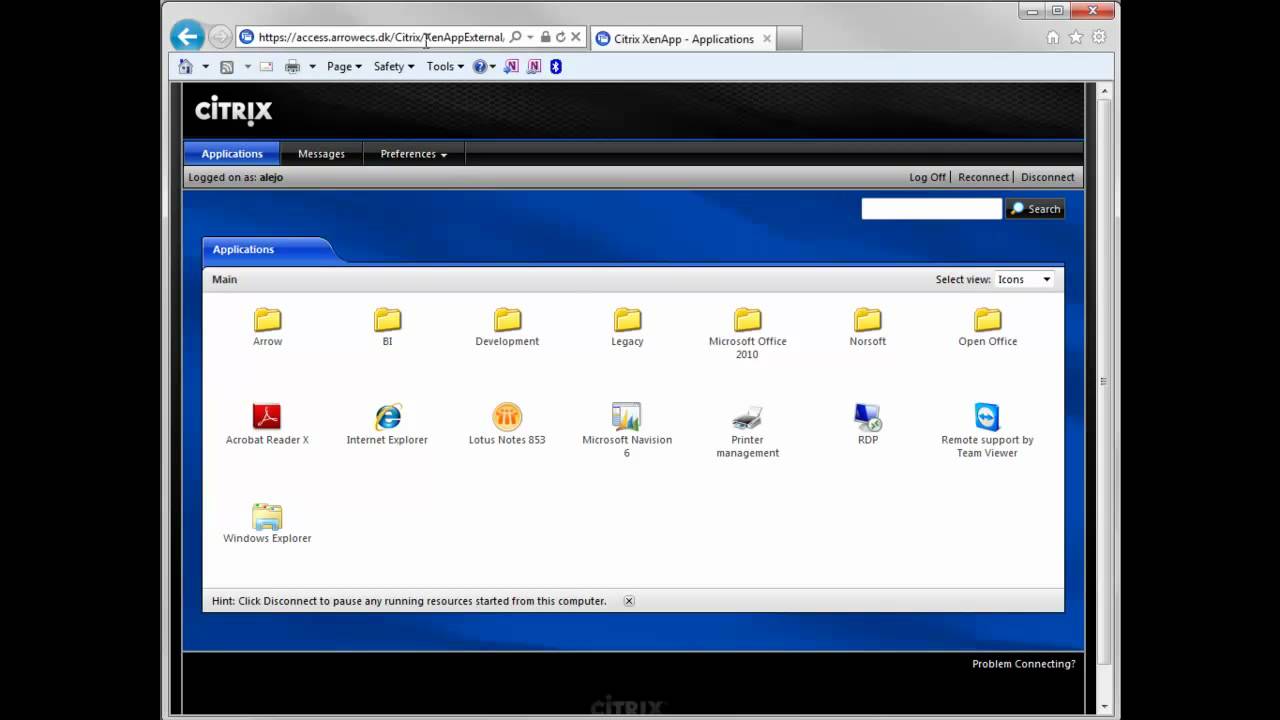Open the Microsoft Office 2010 folder

coord(747,333)
